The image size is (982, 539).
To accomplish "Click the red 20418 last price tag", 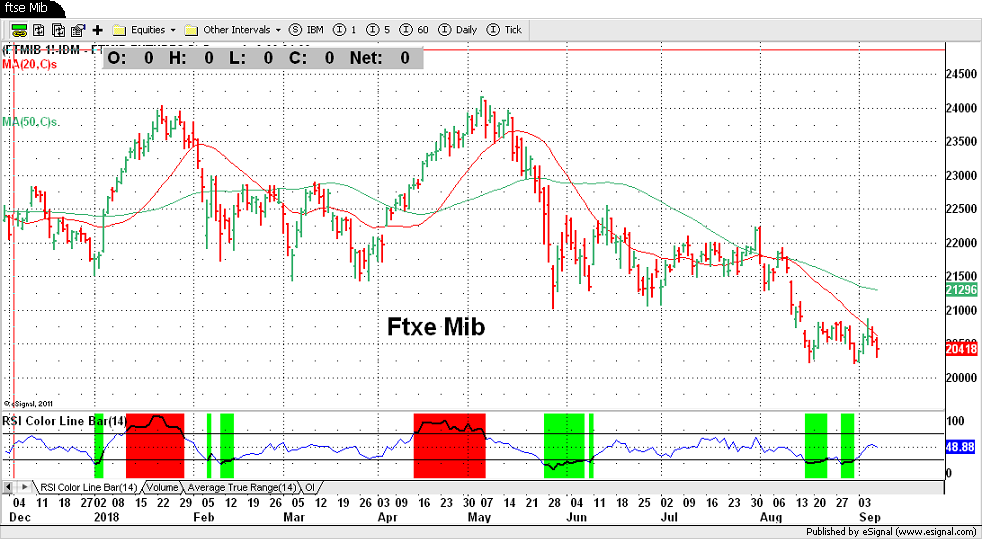I will click(x=961, y=350).
